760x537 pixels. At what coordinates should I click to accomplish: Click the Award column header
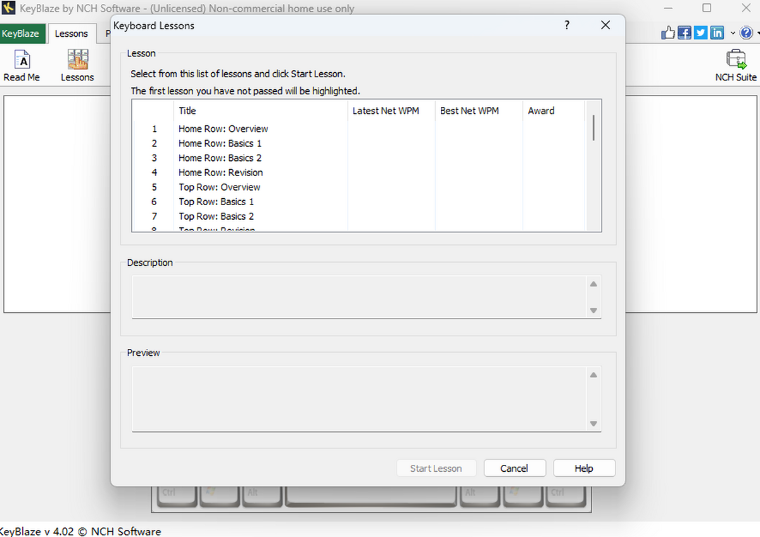pos(554,111)
